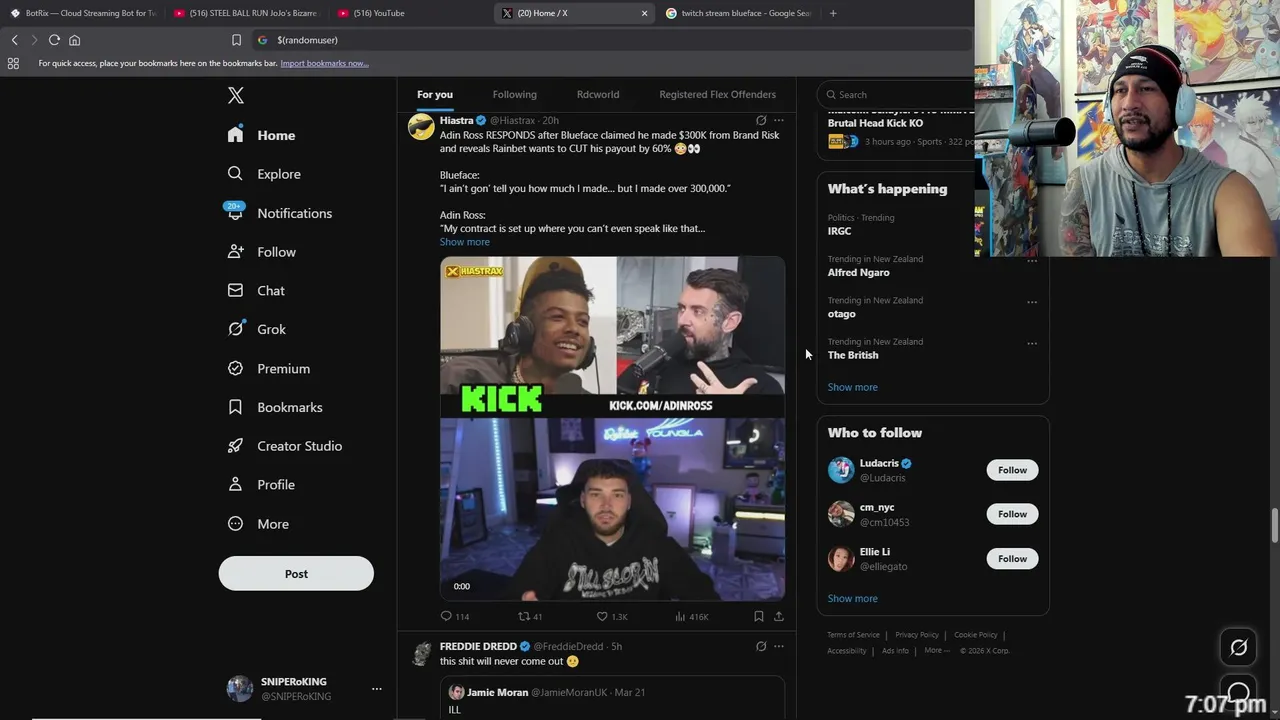This screenshot has height=720, width=1280.
Task: Open browser home button
Action: (74, 40)
